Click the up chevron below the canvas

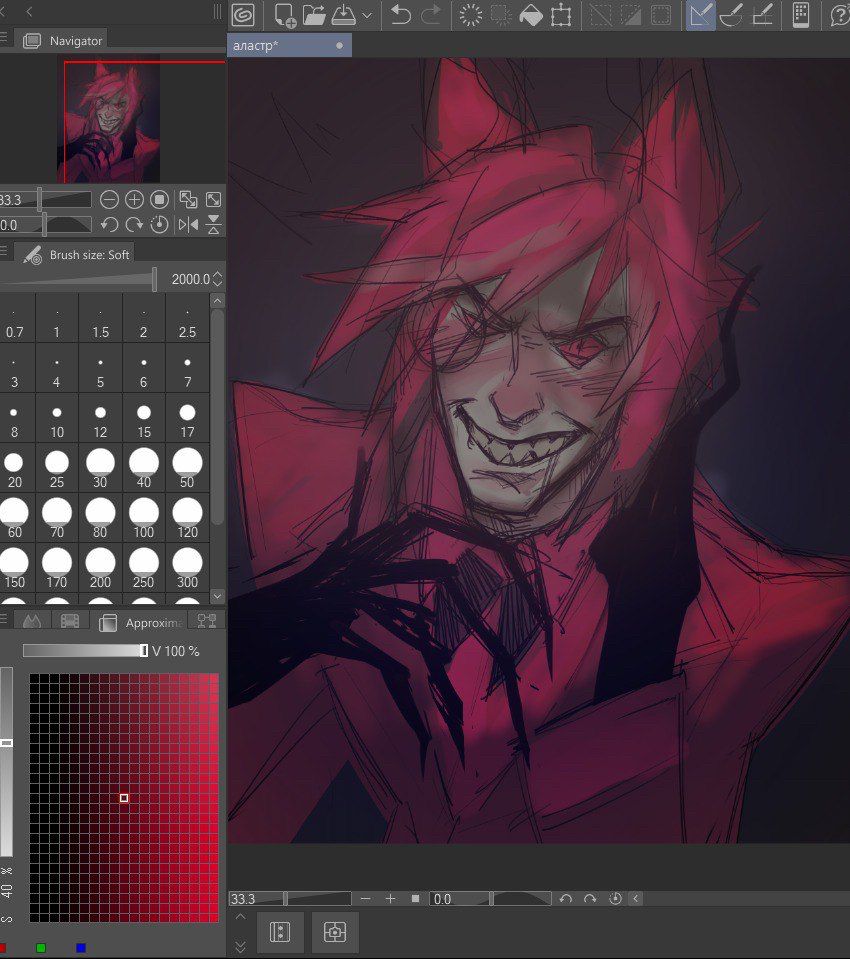pyautogui.click(x=240, y=917)
